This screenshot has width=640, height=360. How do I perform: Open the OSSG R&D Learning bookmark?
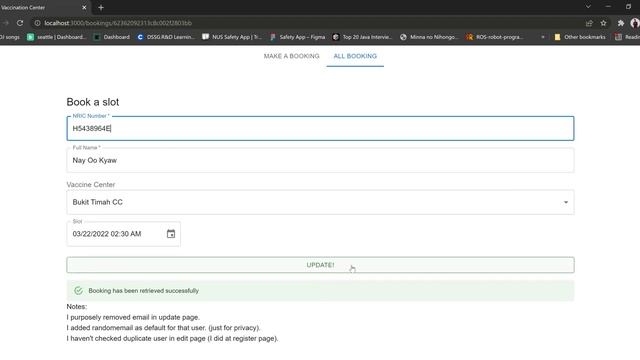click(x=166, y=37)
